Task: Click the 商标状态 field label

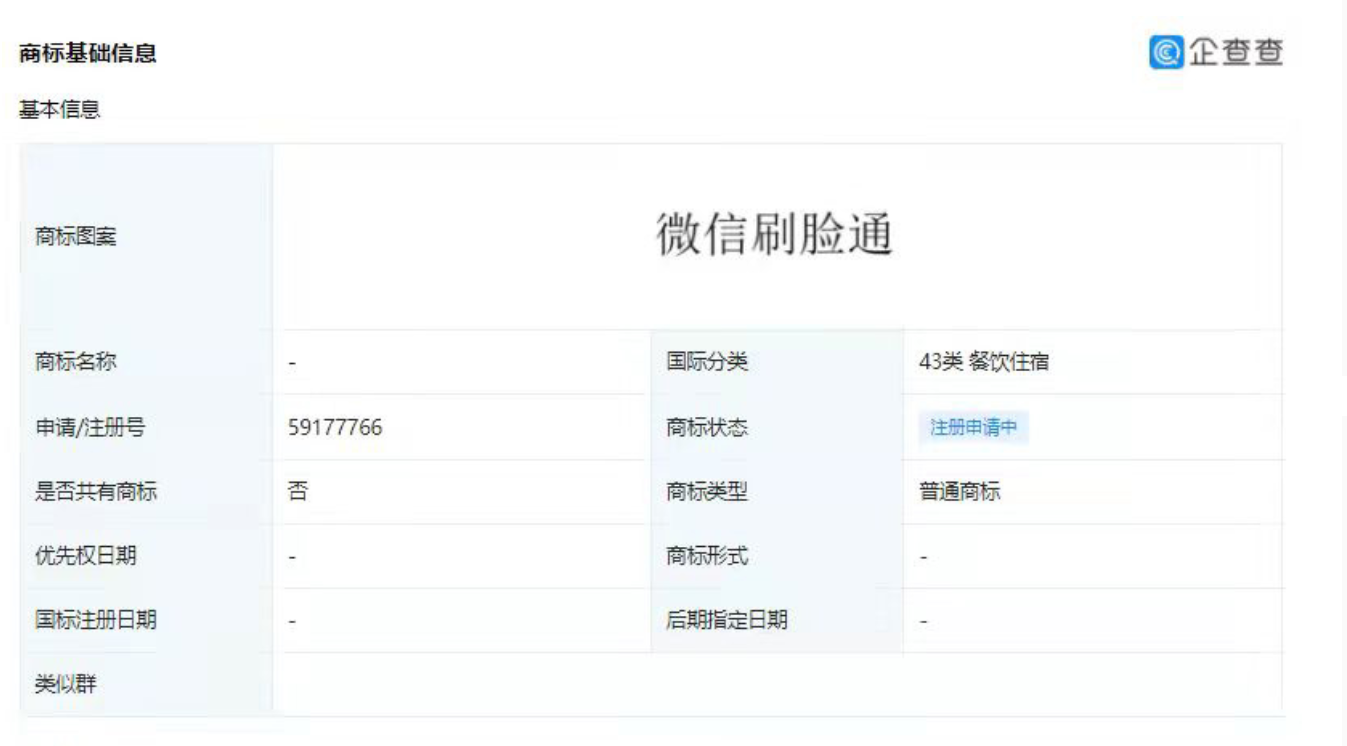Action: [x=707, y=428]
